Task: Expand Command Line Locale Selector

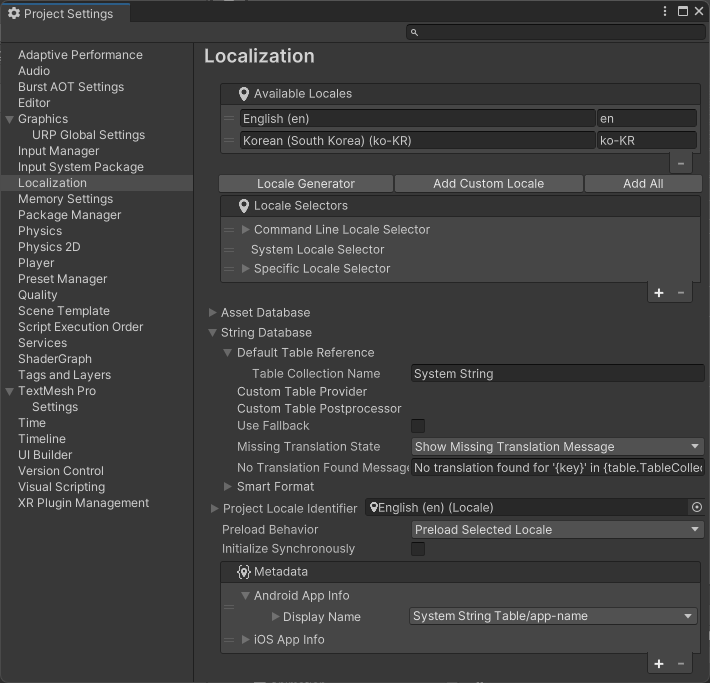Action: [x=245, y=230]
